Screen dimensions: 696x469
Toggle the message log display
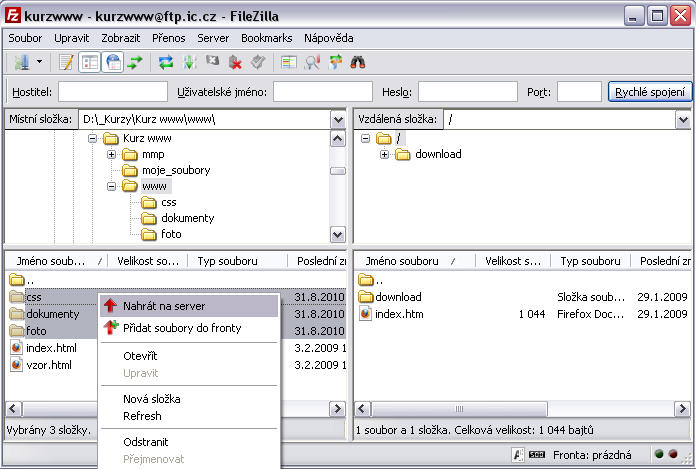click(67, 62)
